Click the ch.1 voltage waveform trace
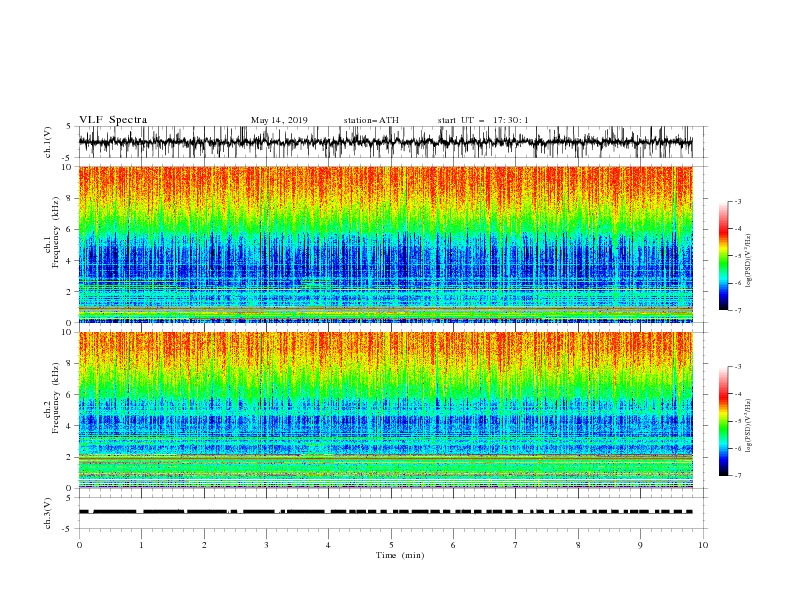The height and width of the screenshot is (612, 792). click(385, 142)
